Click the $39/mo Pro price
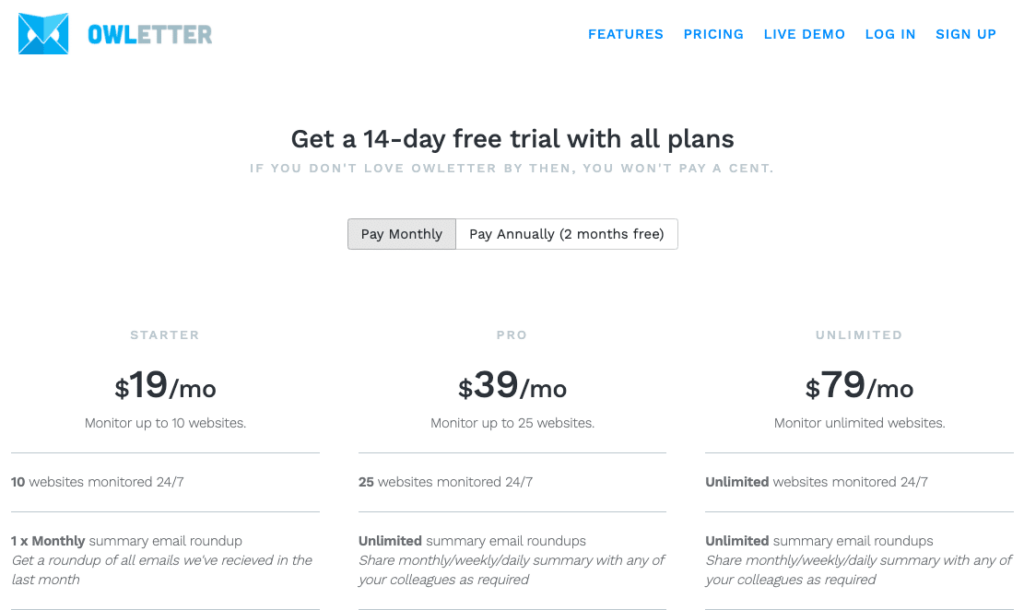 [x=512, y=385]
